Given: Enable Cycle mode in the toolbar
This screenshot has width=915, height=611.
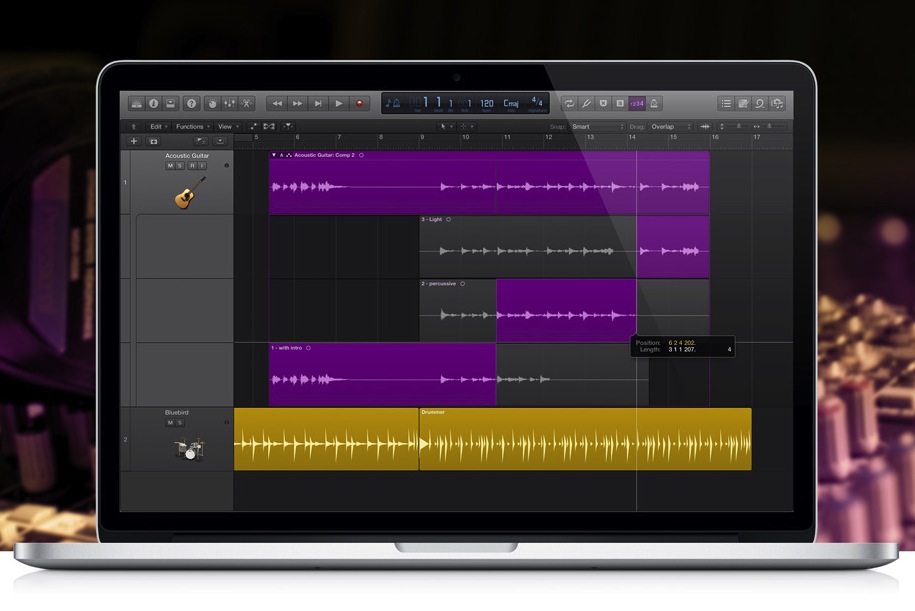Looking at the screenshot, I should coord(569,103).
